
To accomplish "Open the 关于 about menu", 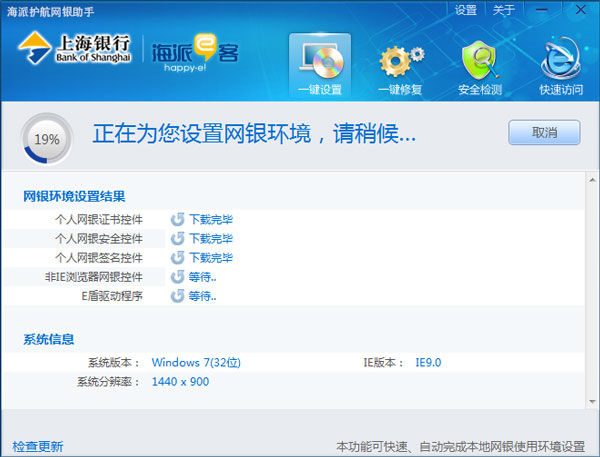I will (x=505, y=10).
